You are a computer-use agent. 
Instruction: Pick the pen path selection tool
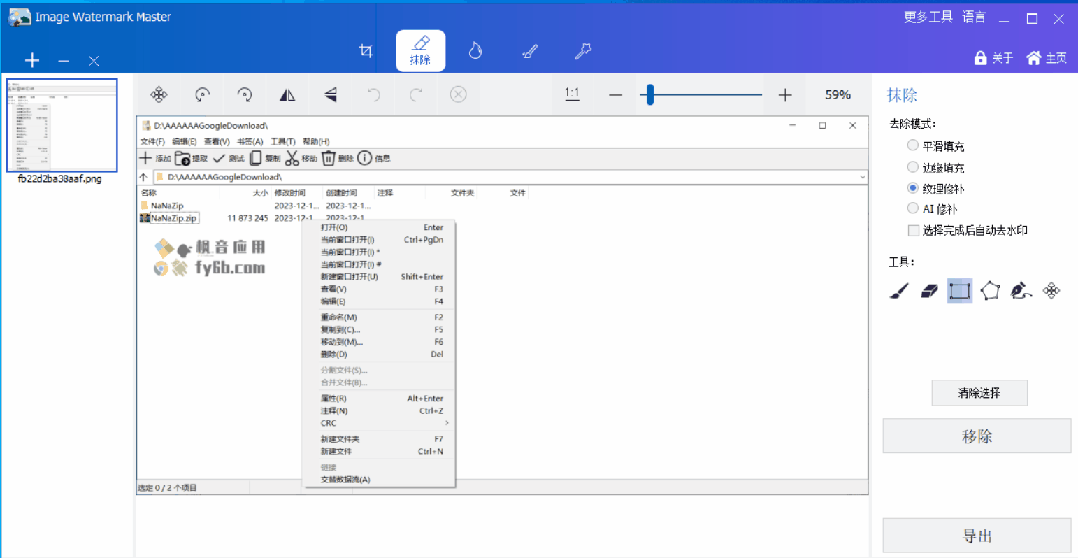coord(1021,291)
